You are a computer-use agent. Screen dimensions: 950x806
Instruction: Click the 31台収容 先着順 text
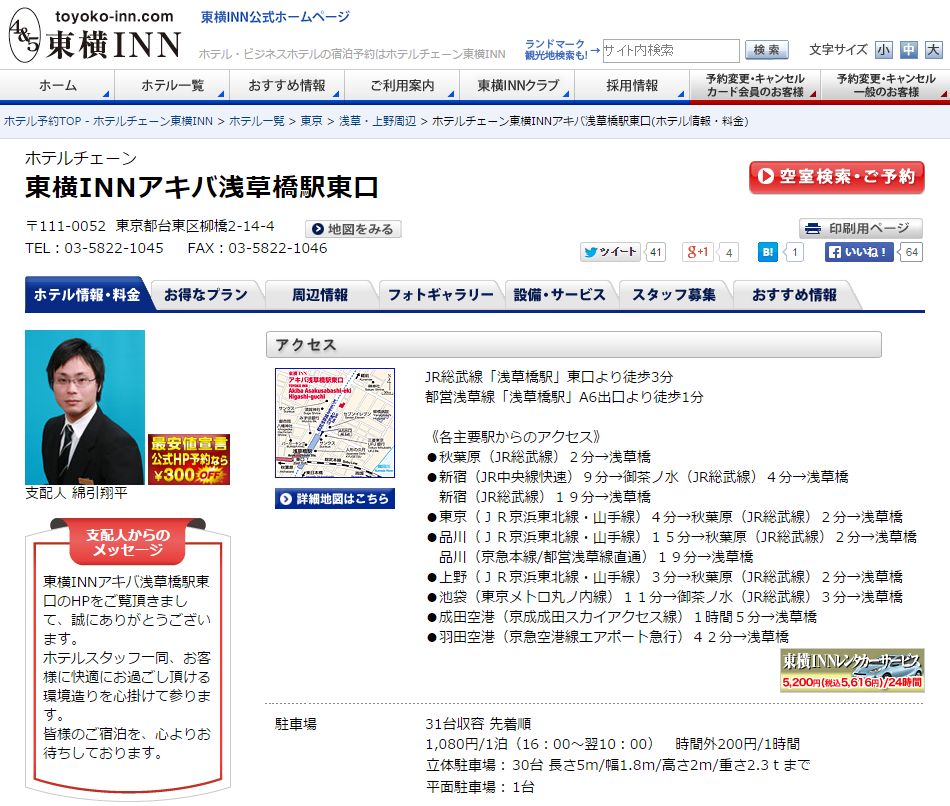point(478,724)
